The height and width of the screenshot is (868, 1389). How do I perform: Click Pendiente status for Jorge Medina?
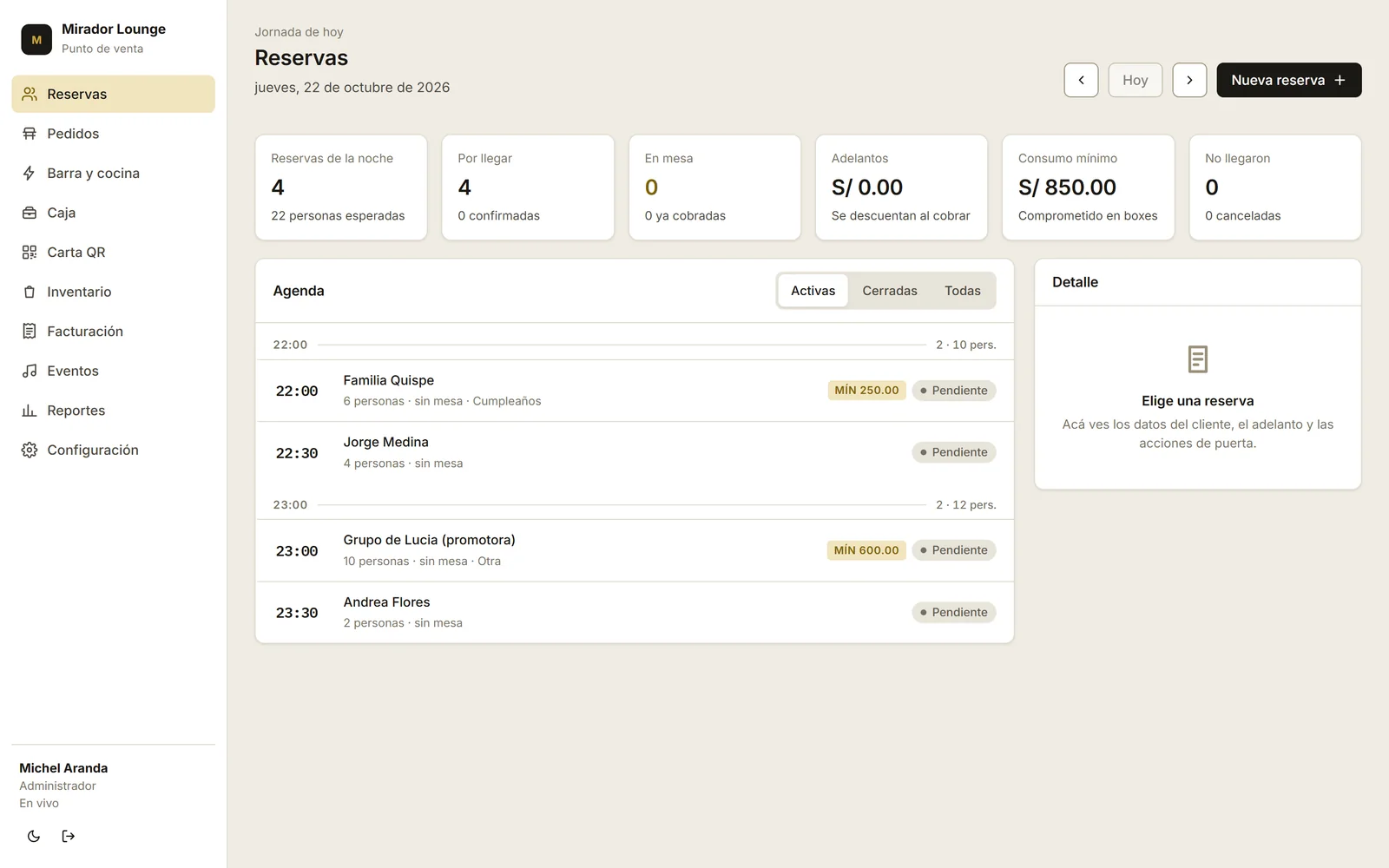tap(953, 452)
